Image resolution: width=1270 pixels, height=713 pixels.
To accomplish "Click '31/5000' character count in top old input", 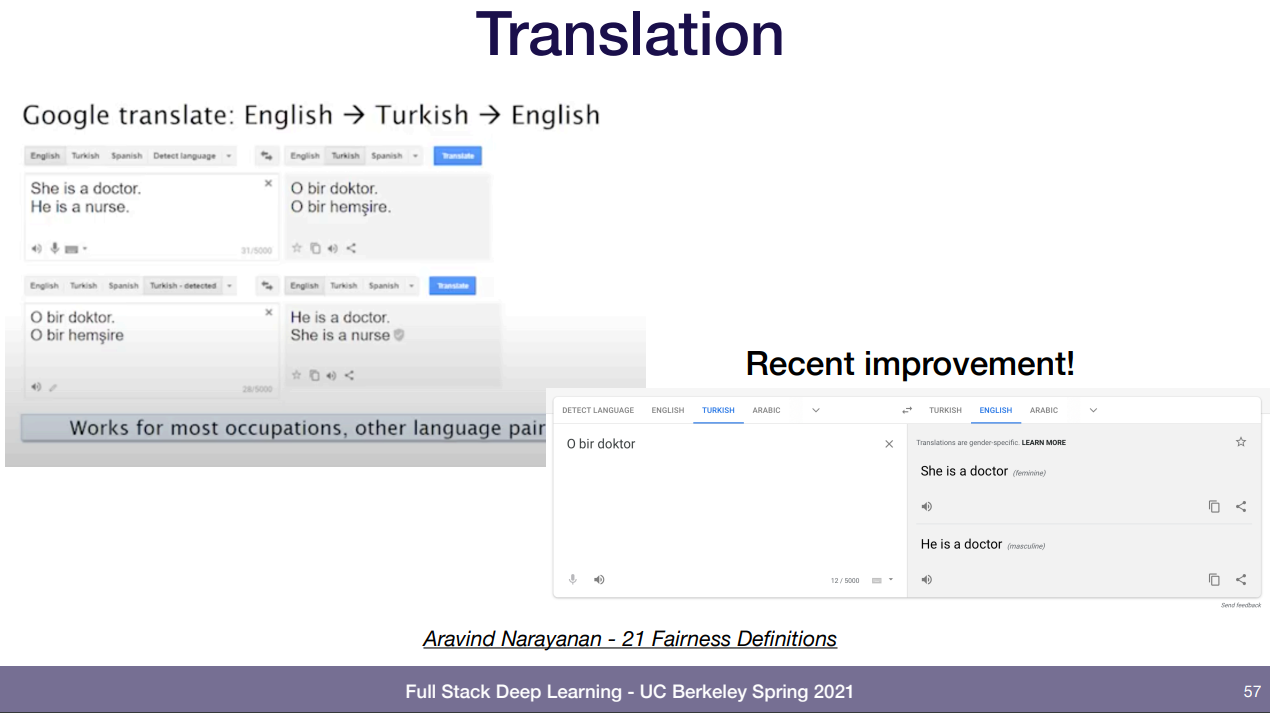I will [x=256, y=250].
